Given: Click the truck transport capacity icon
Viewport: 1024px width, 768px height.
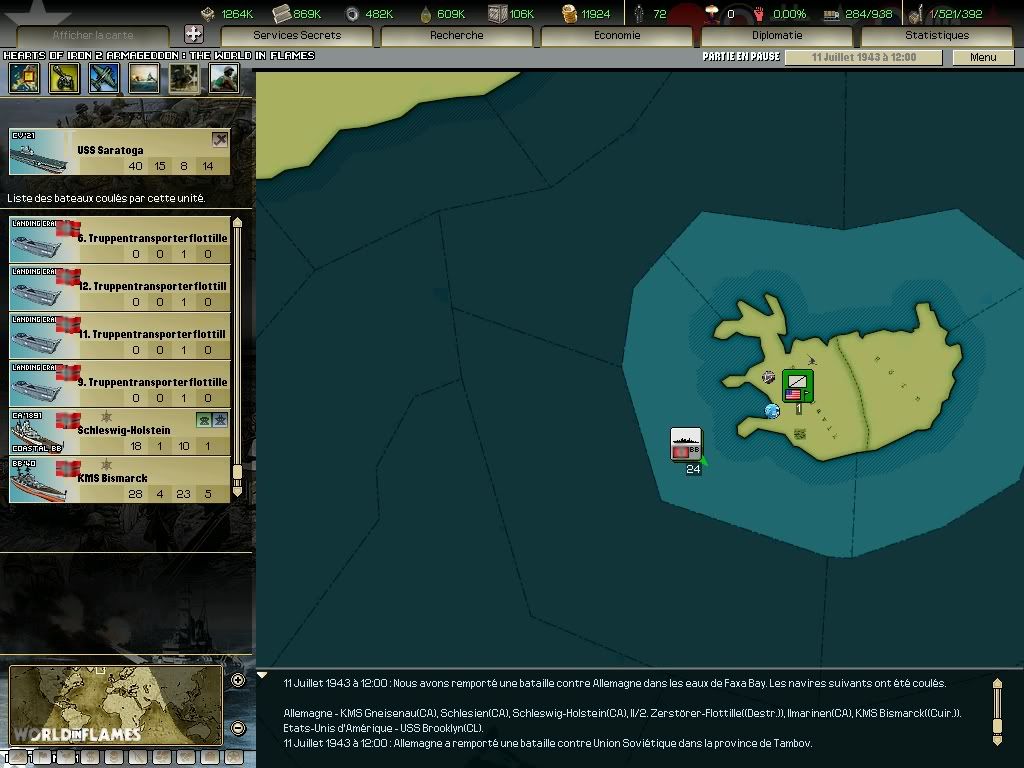Looking at the screenshot, I should (831, 14).
